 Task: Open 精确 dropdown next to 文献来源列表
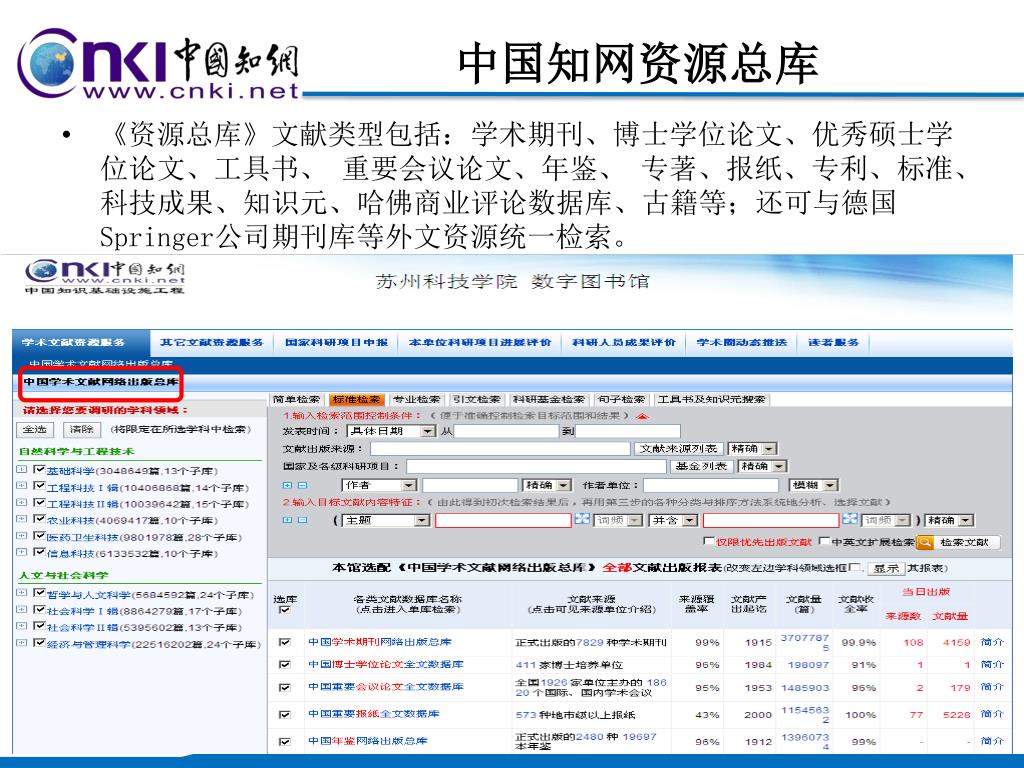pos(752,449)
